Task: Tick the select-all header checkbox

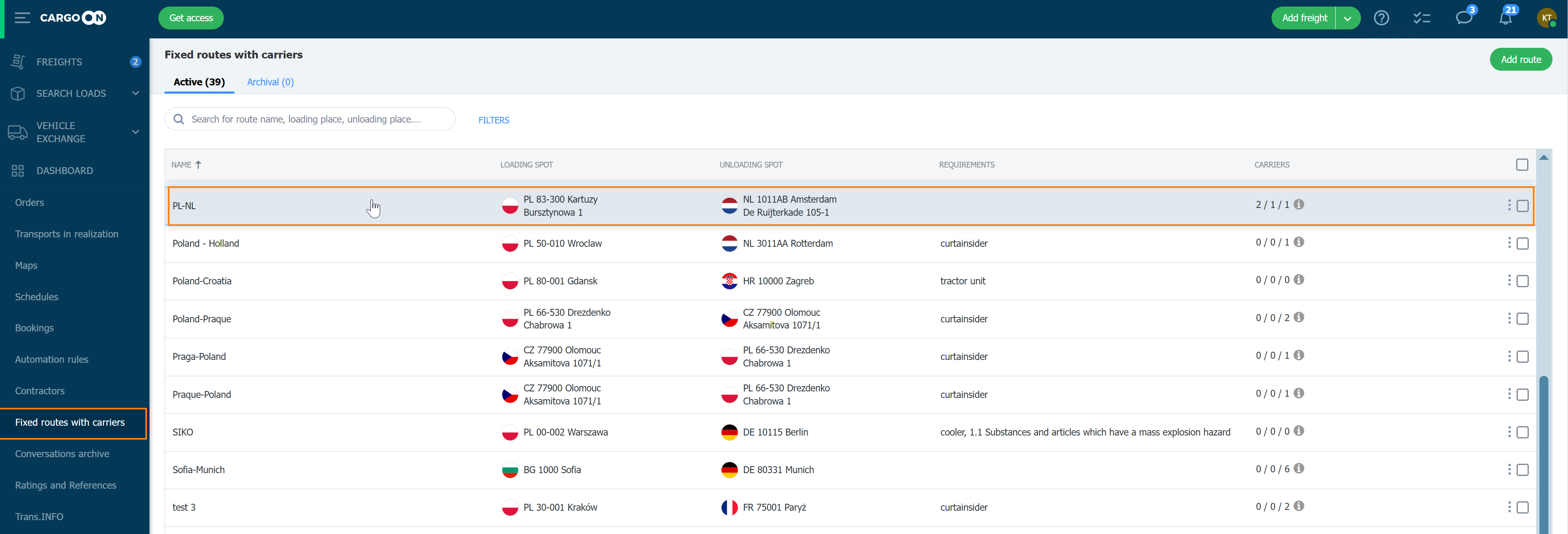Action: 1522,164
